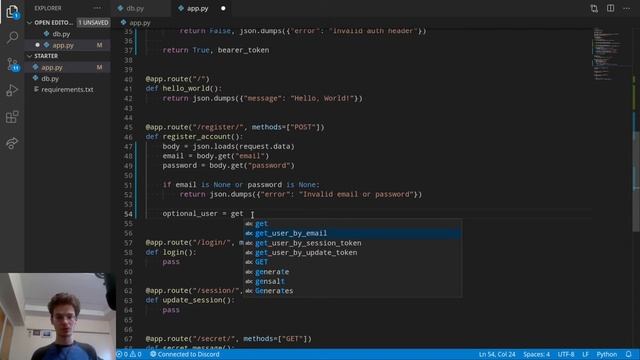Click errors and warnings count in status bar
Image resolution: width=640 pixels, height=360 pixels.
(129, 354)
